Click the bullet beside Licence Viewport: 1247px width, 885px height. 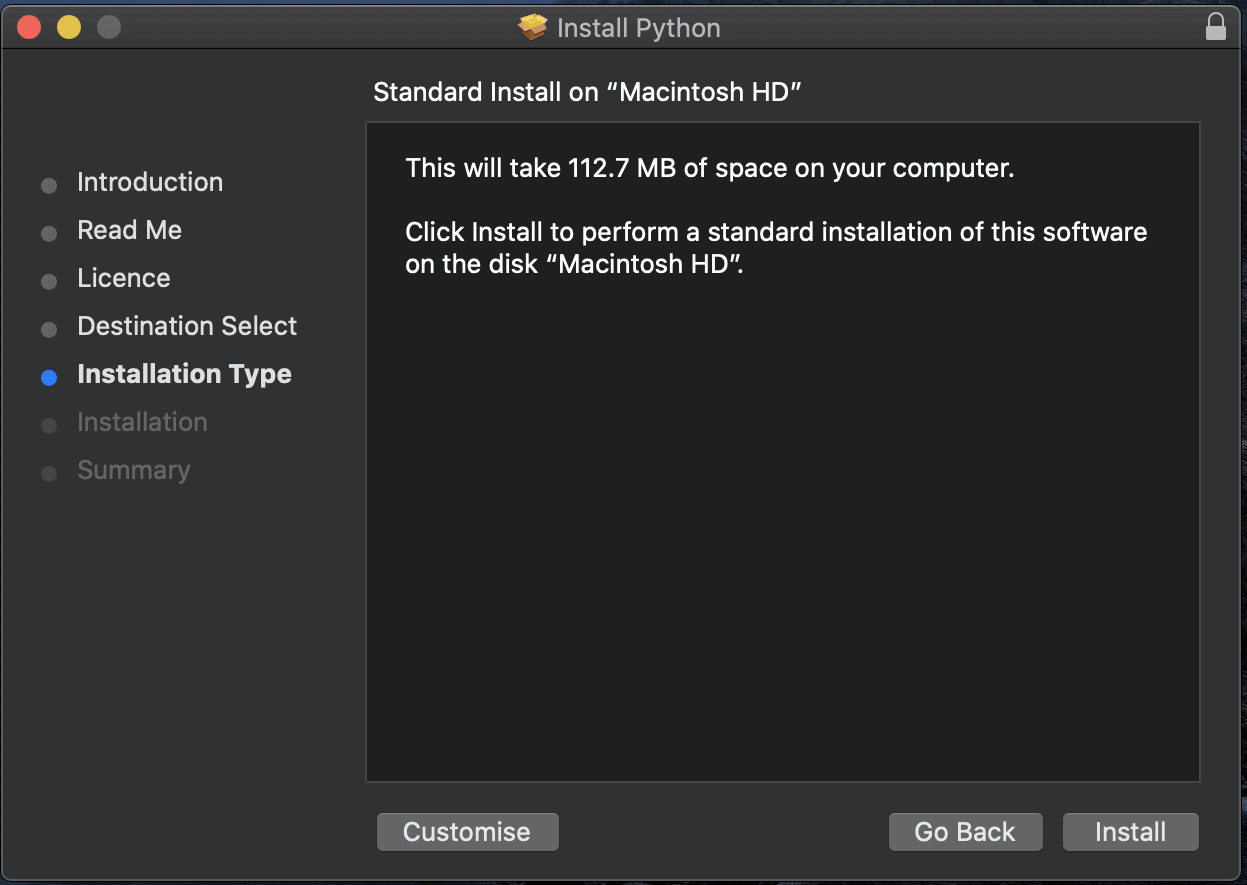(x=49, y=282)
